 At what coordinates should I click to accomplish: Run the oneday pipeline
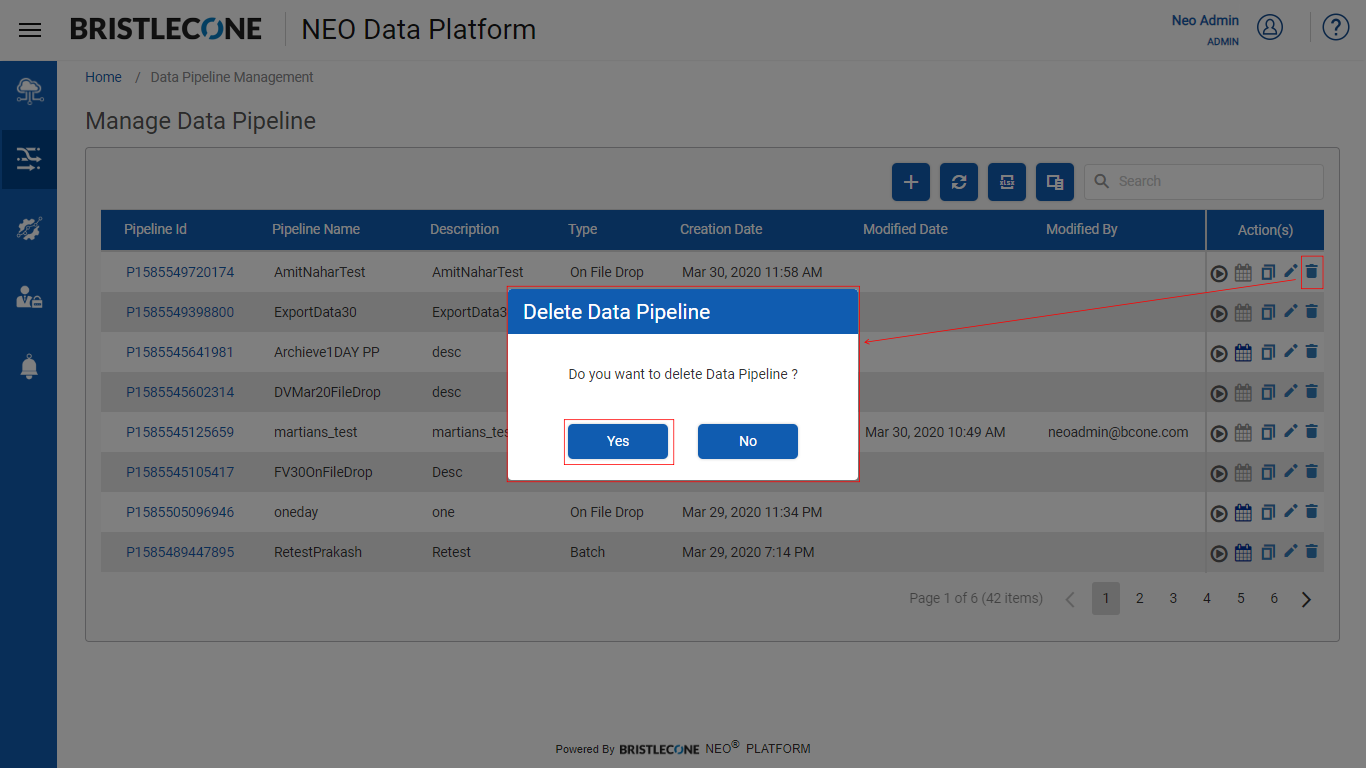pyautogui.click(x=1219, y=513)
